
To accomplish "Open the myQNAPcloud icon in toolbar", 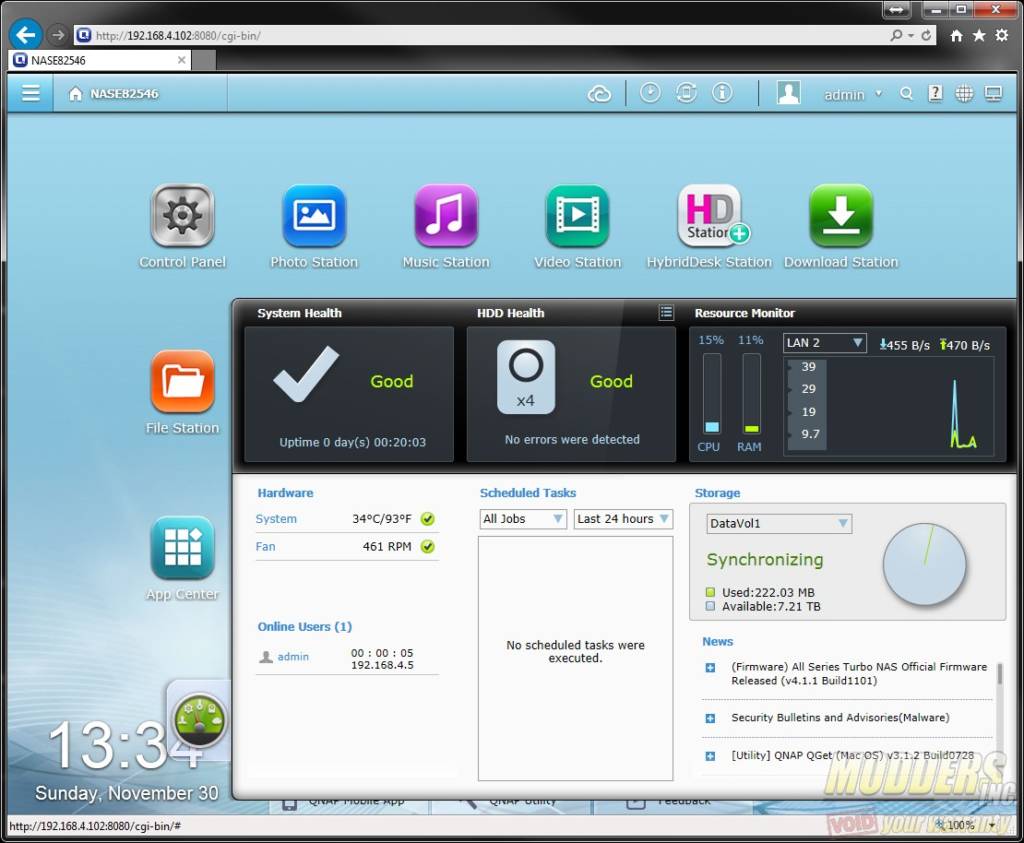I will pyautogui.click(x=599, y=94).
